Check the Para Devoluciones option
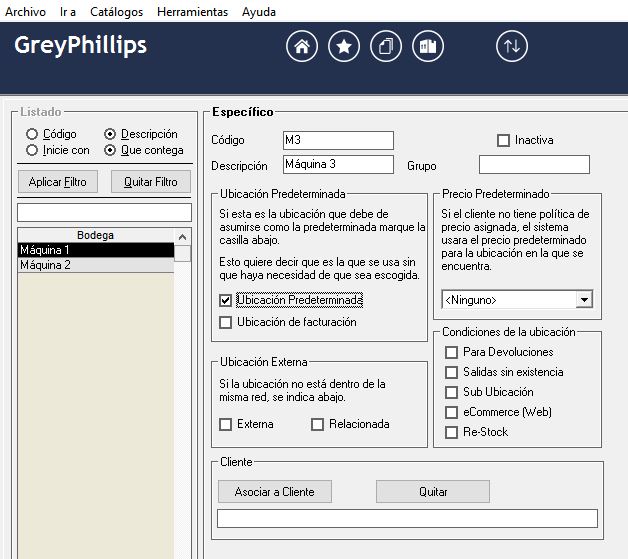The width and height of the screenshot is (628, 559). [x=452, y=352]
